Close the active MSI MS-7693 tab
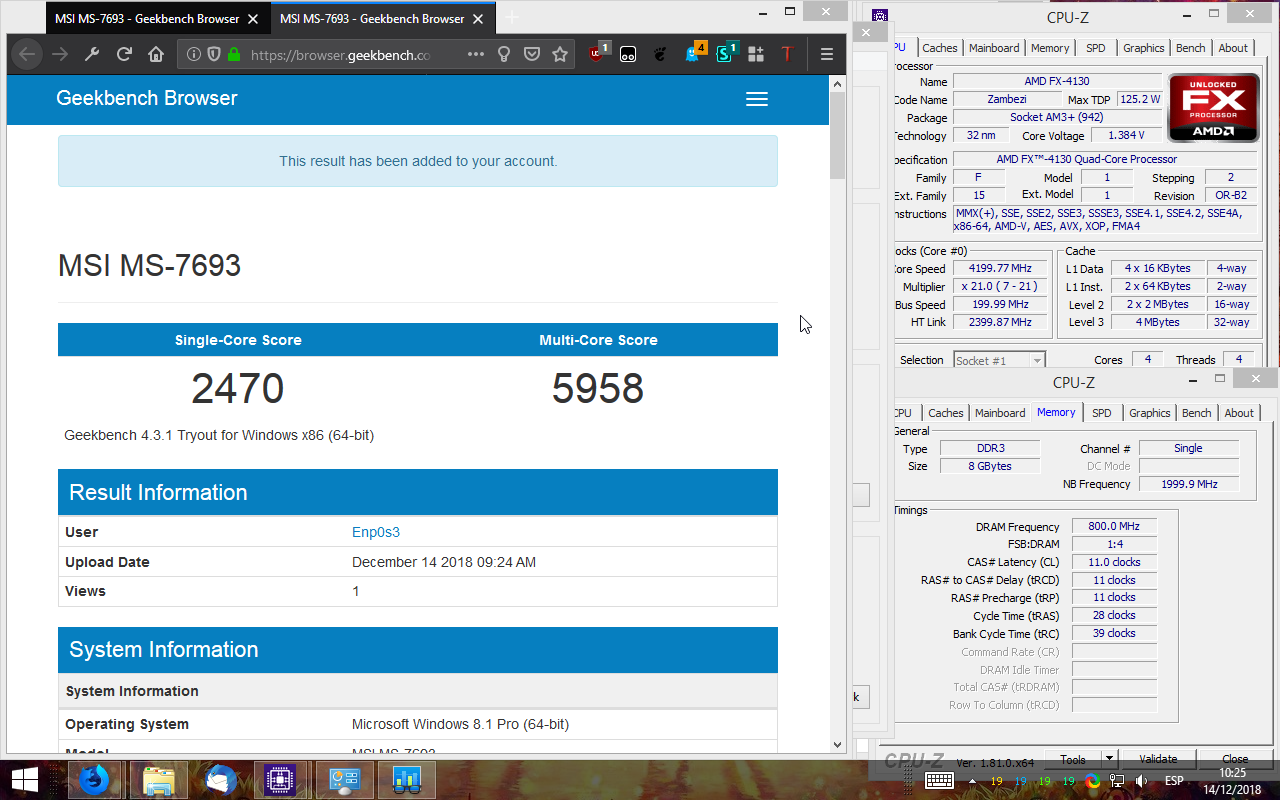 [x=478, y=18]
